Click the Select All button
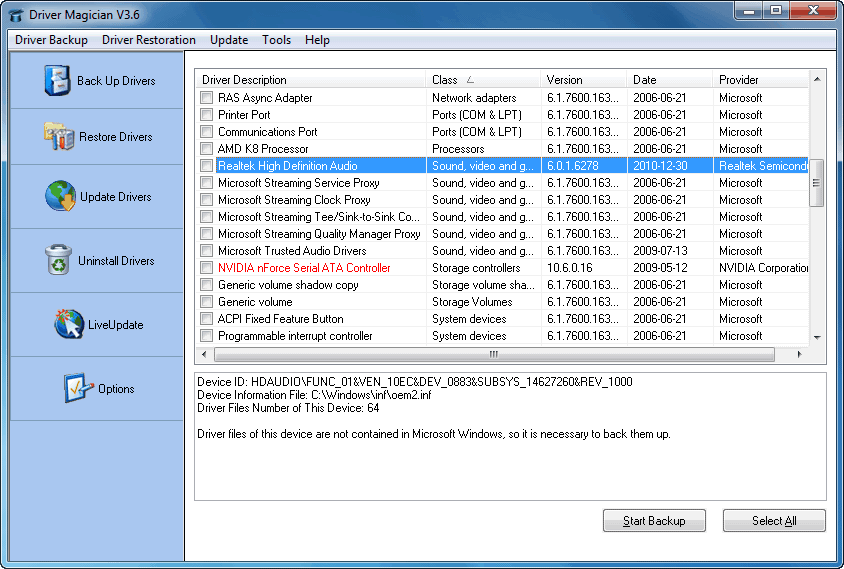Image resolution: width=844 pixels, height=569 pixels. pyautogui.click(x=774, y=521)
